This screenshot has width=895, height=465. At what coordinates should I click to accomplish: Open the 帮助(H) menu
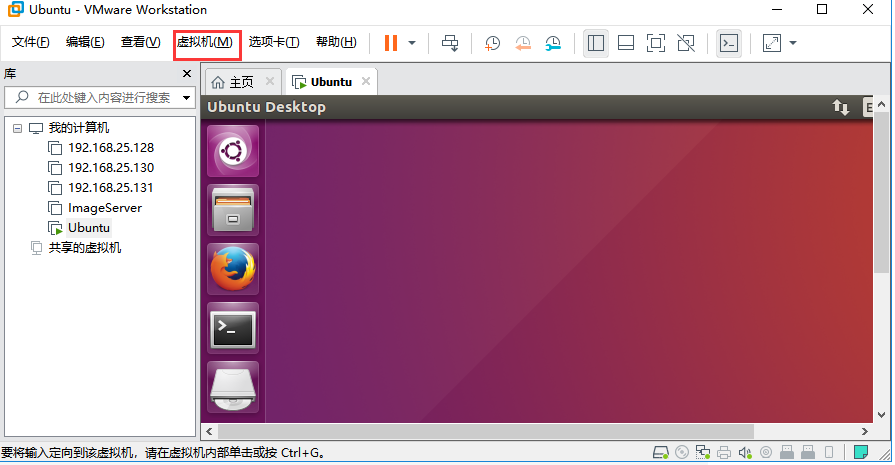pos(336,42)
